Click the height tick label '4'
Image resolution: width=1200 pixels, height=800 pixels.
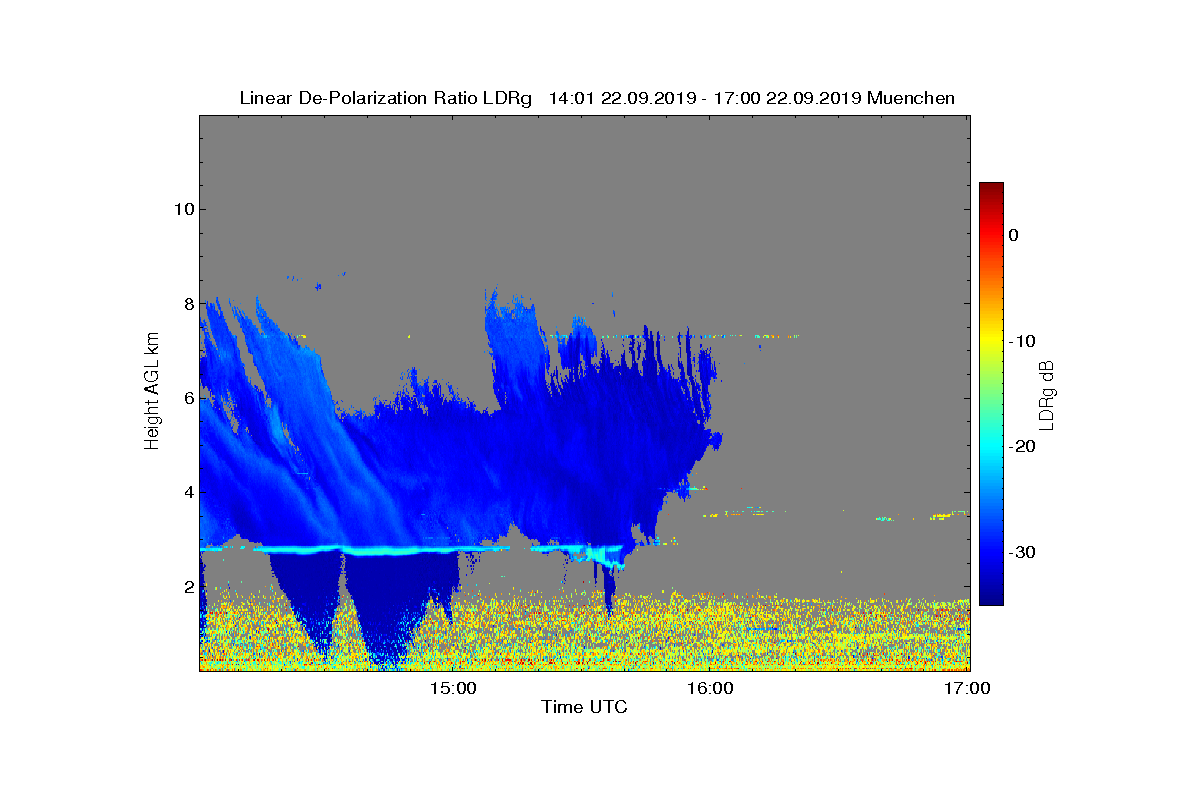[x=187, y=492]
